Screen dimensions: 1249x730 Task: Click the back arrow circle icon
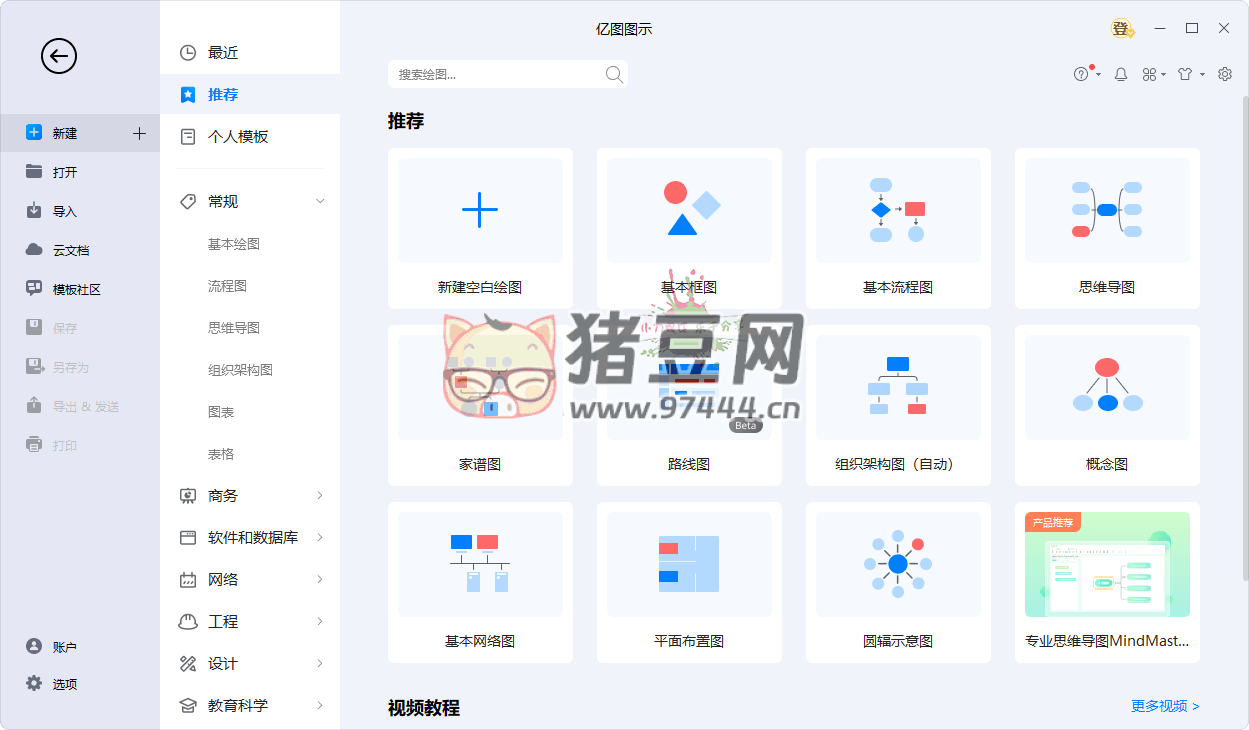point(59,56)
